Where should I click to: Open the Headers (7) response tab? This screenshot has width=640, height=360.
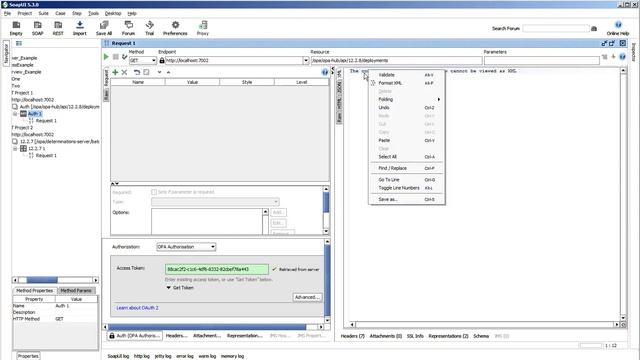pos(352,336)
